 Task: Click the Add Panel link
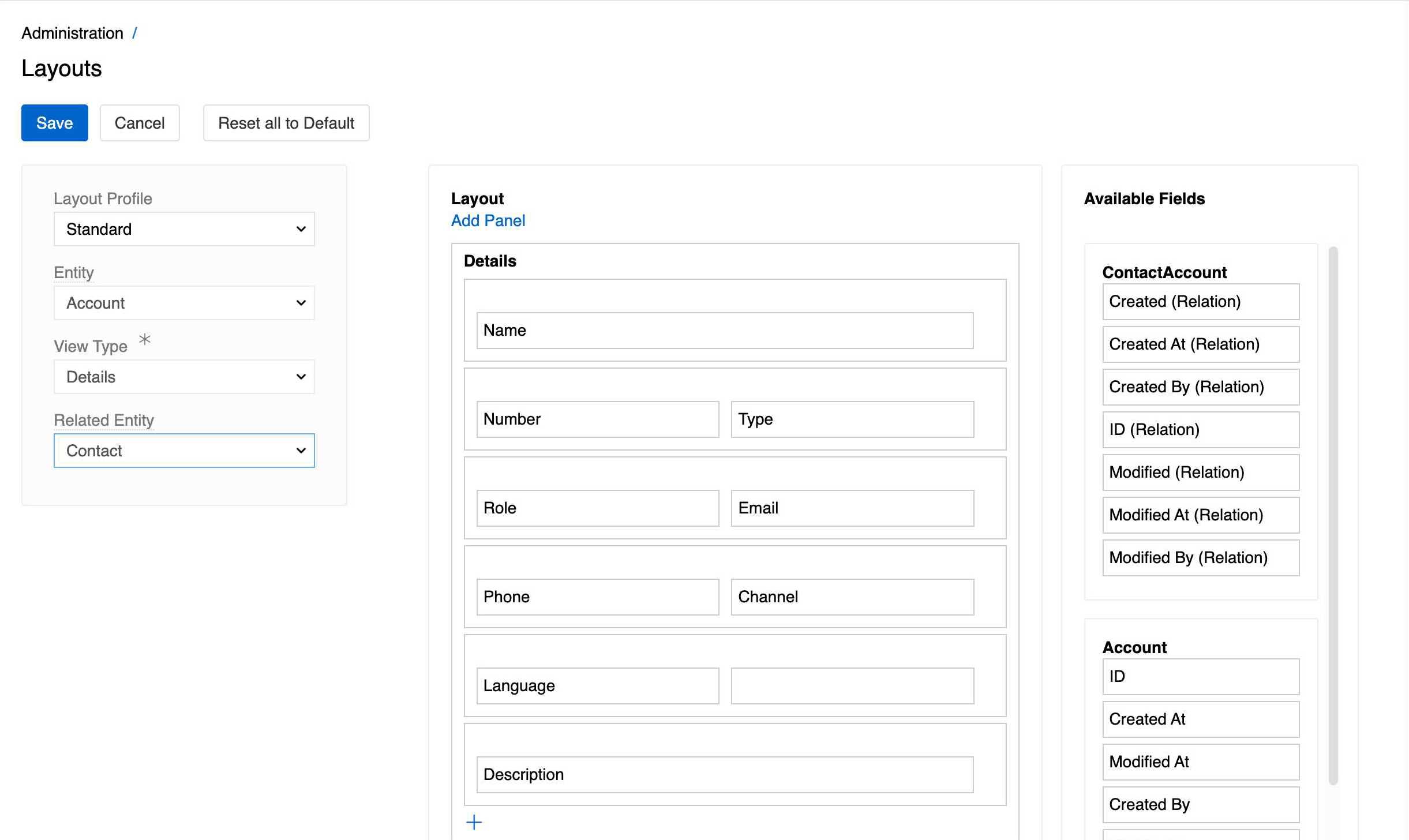tap(488, 220)
